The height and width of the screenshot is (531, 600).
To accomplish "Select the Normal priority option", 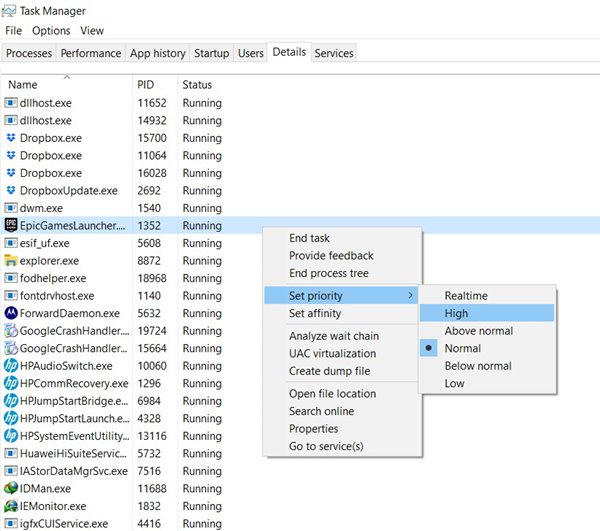I will 487,349.
